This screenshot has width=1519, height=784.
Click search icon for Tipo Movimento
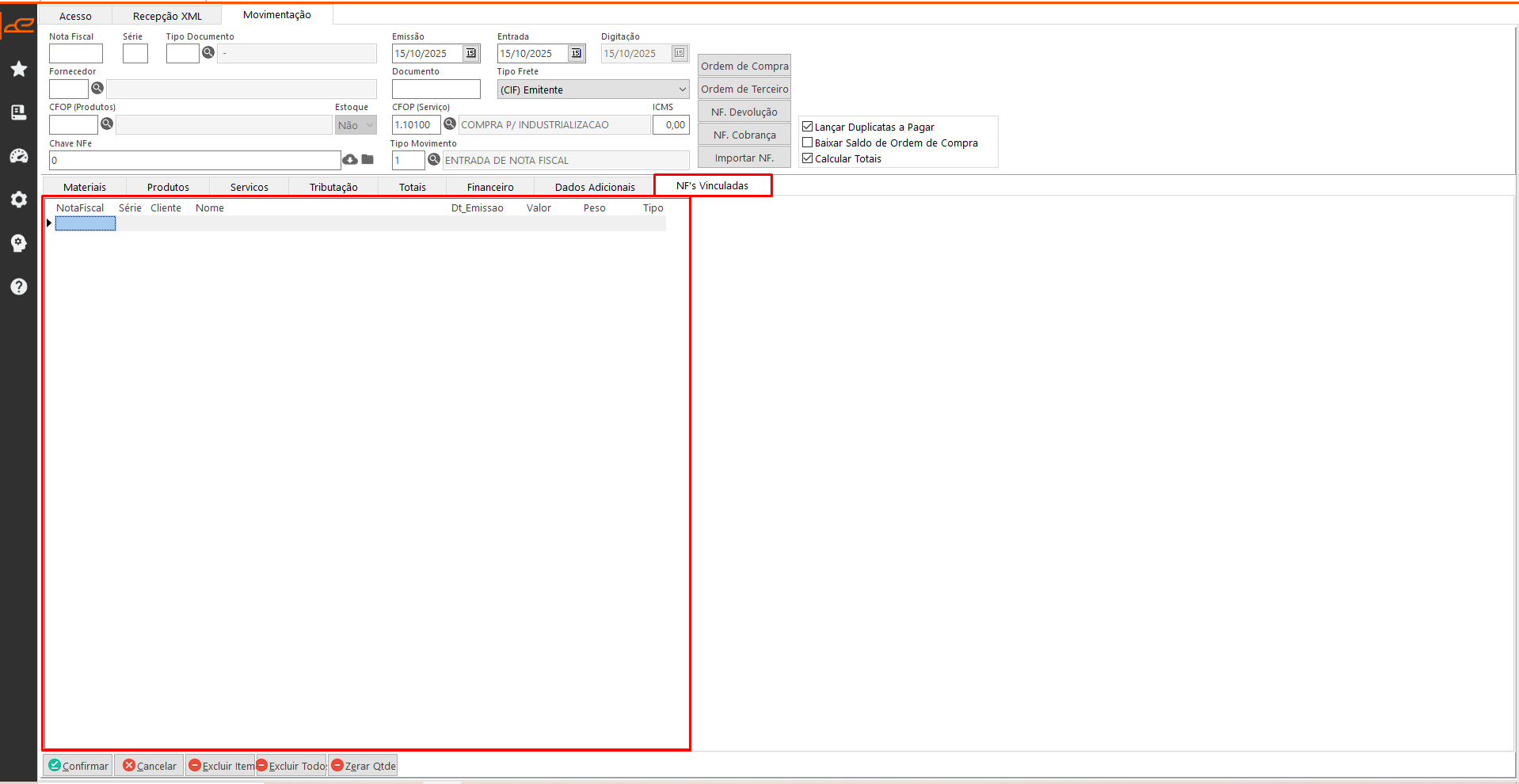[x=434, y=160]
